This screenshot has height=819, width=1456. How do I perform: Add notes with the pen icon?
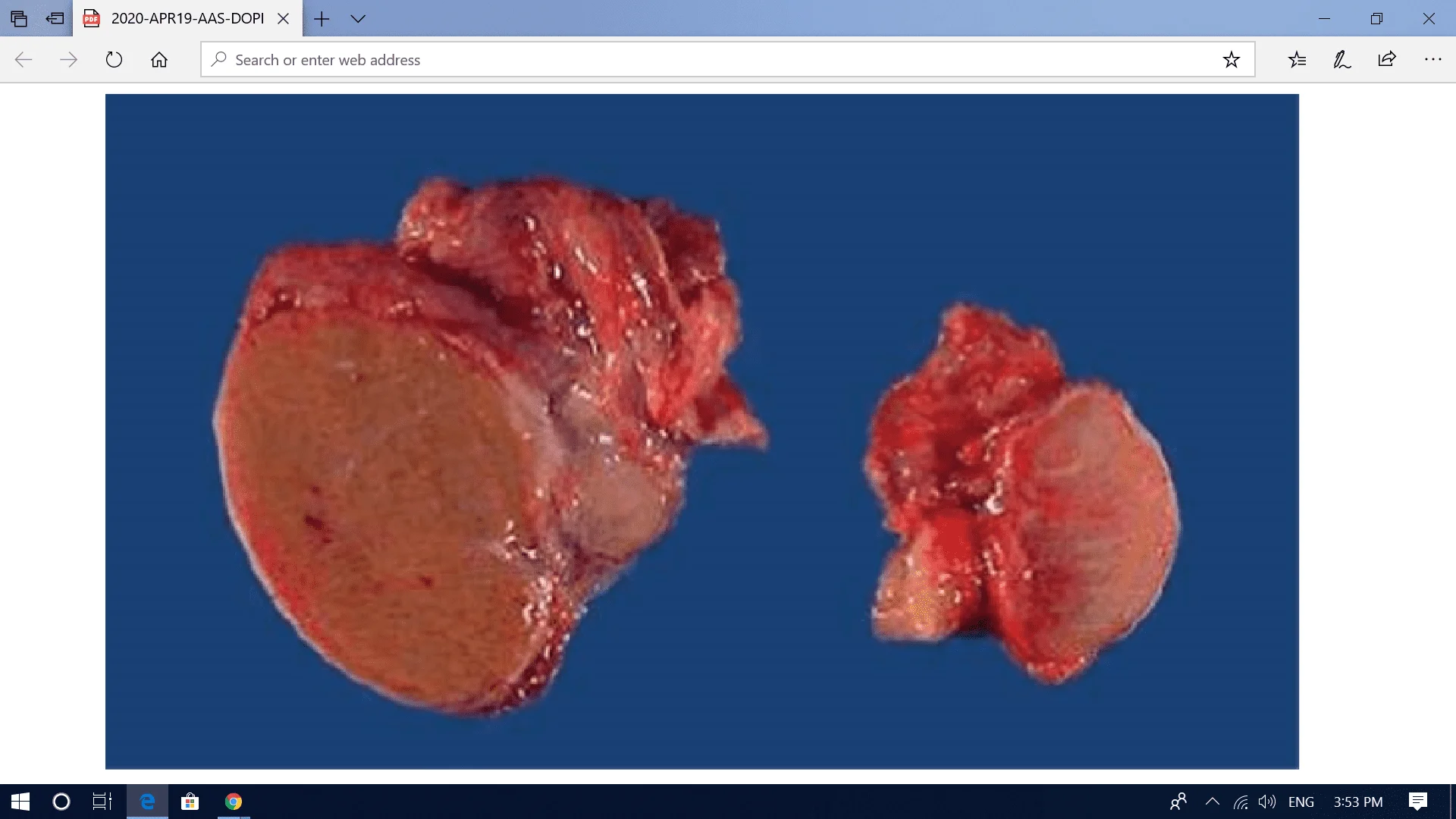(x=1341, y=60)
